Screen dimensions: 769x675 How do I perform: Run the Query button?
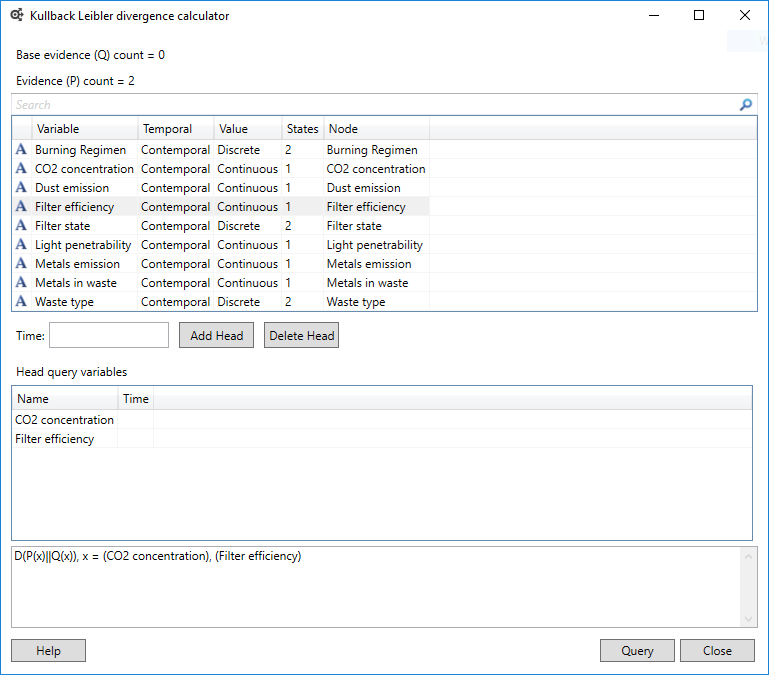point(637,651)
